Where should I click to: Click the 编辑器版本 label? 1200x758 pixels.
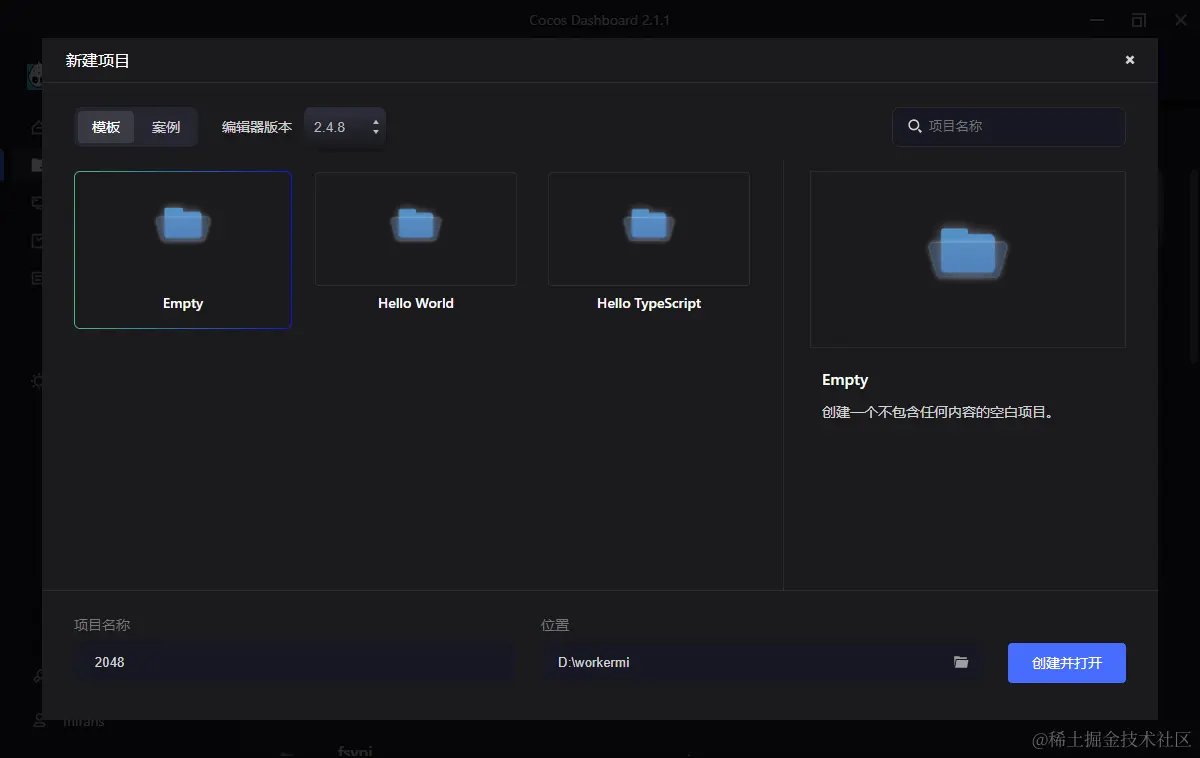click(x=257, y=127)
